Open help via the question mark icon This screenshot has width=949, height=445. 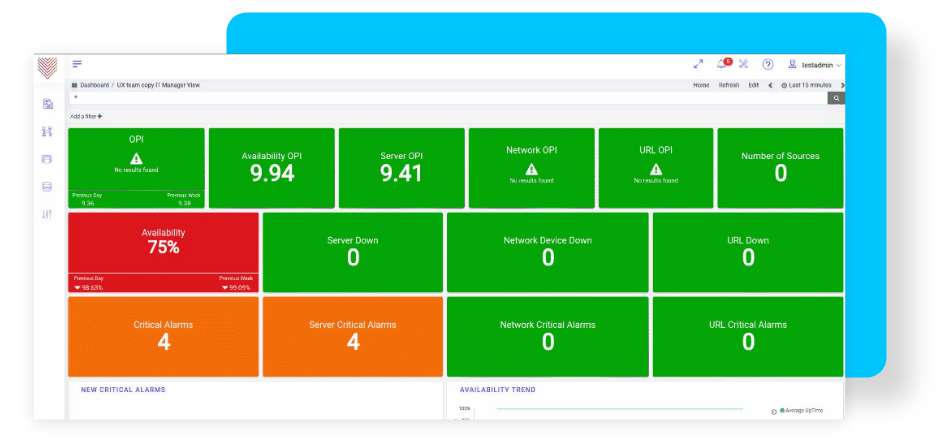(767, 64)
